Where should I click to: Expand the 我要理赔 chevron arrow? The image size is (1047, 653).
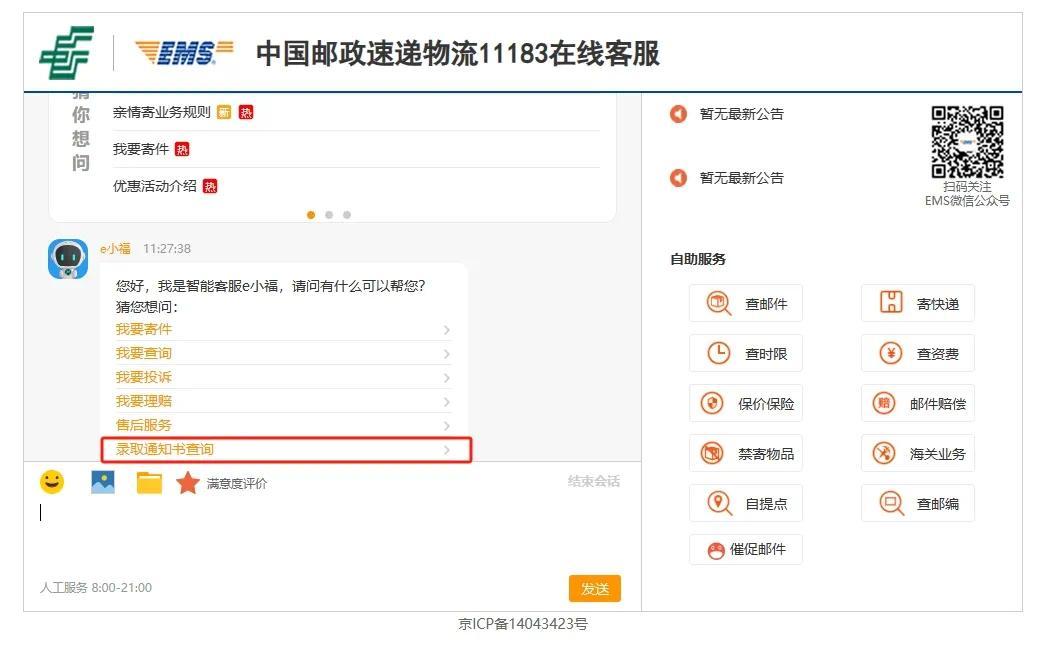(447, 402)
